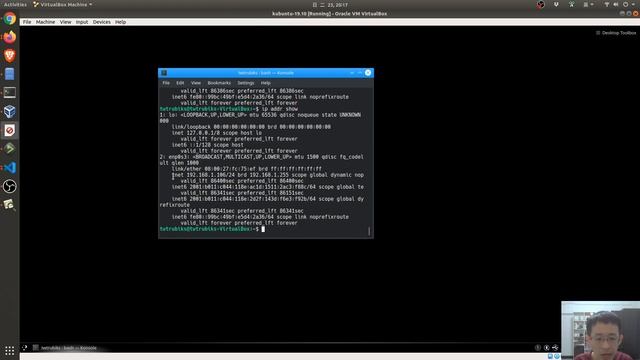Open VirtualBox Manager cube icon in dock
This screenshot has height=360, width=640.
coord(10,111)
